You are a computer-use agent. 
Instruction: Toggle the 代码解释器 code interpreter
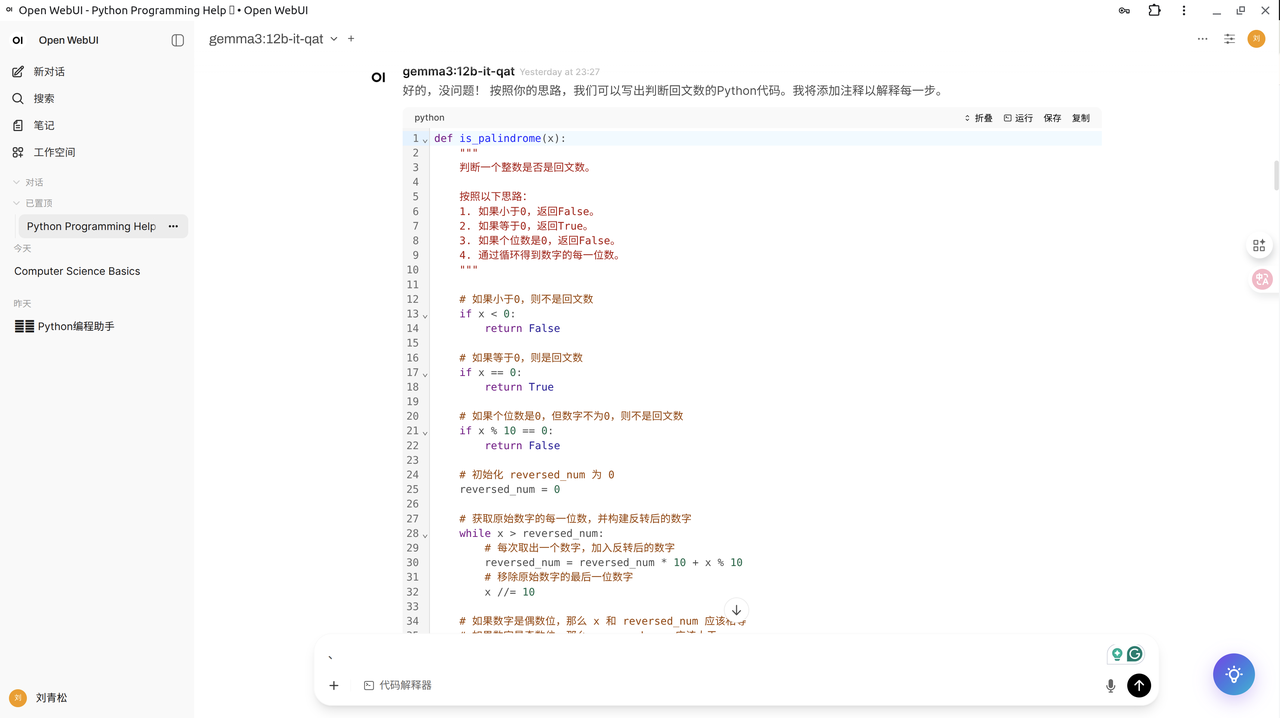click(398, 686)
